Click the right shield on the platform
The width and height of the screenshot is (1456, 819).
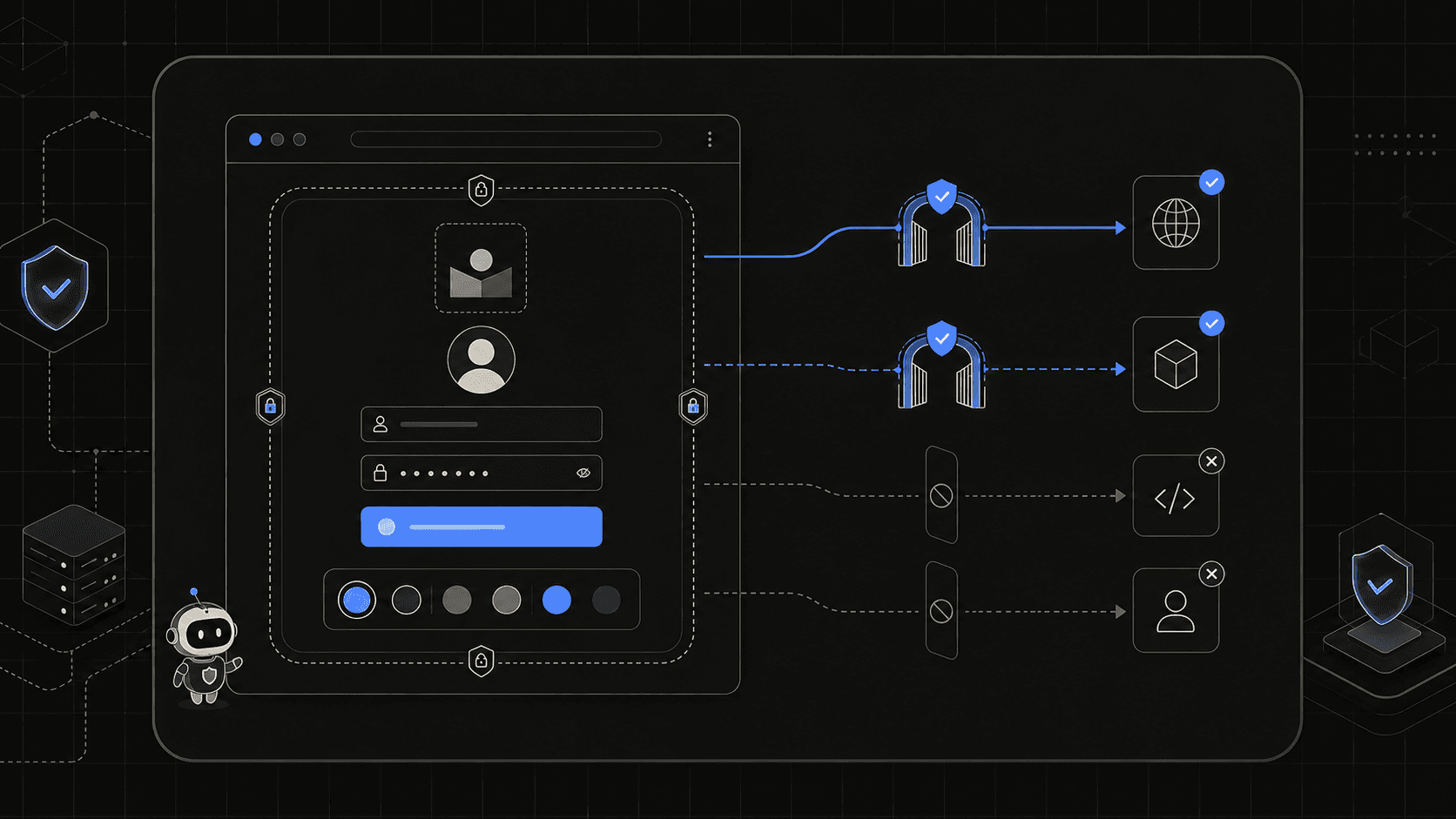(1382, 585)
